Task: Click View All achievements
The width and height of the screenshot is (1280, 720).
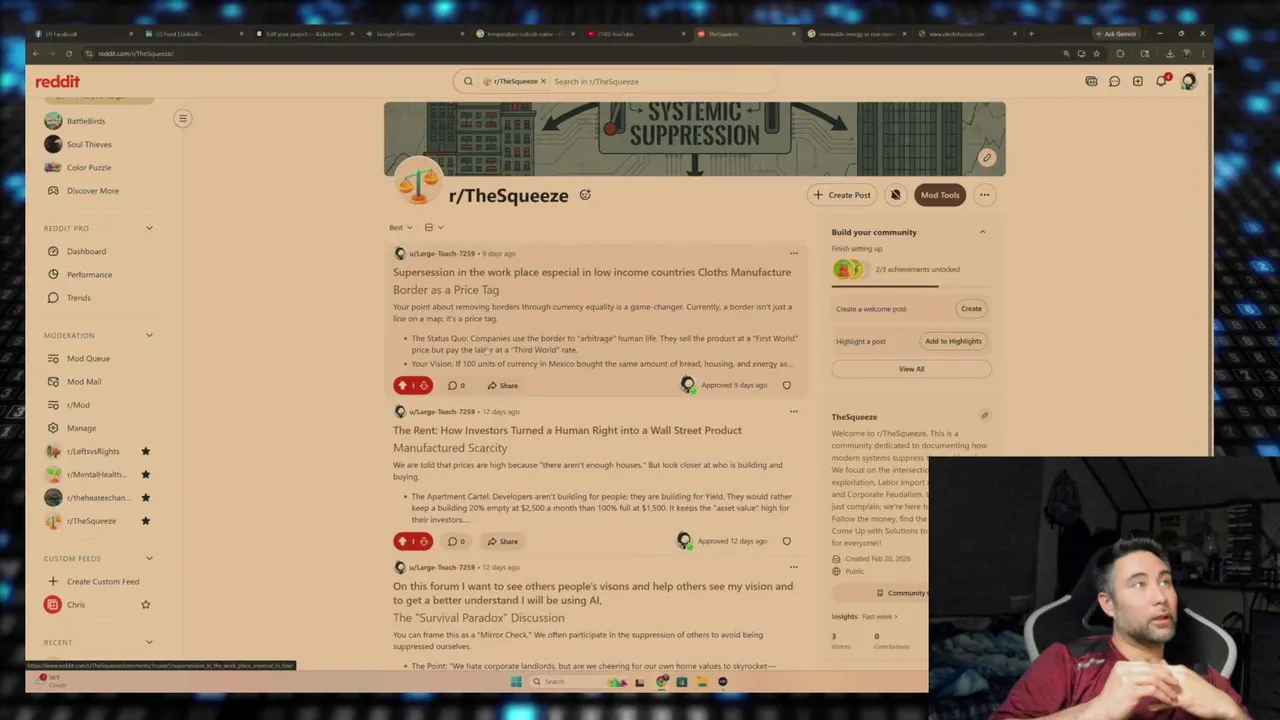Action: pyautogui.click(x=911, y=369)
